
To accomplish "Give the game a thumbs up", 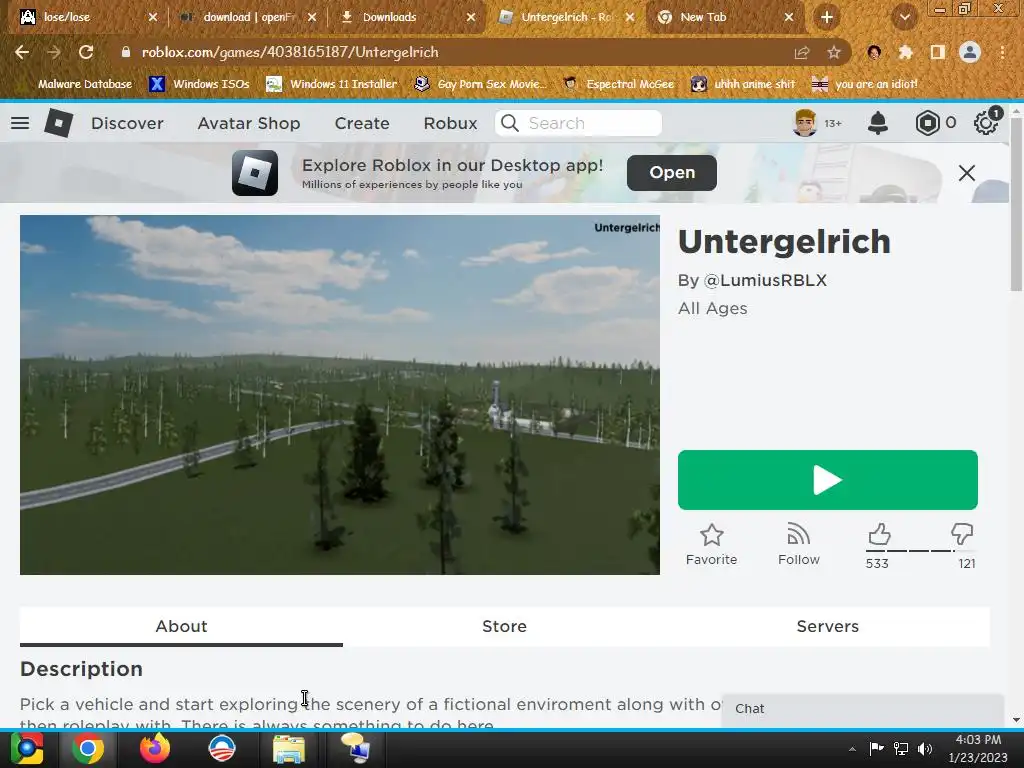I will click(x=879, y=534).
